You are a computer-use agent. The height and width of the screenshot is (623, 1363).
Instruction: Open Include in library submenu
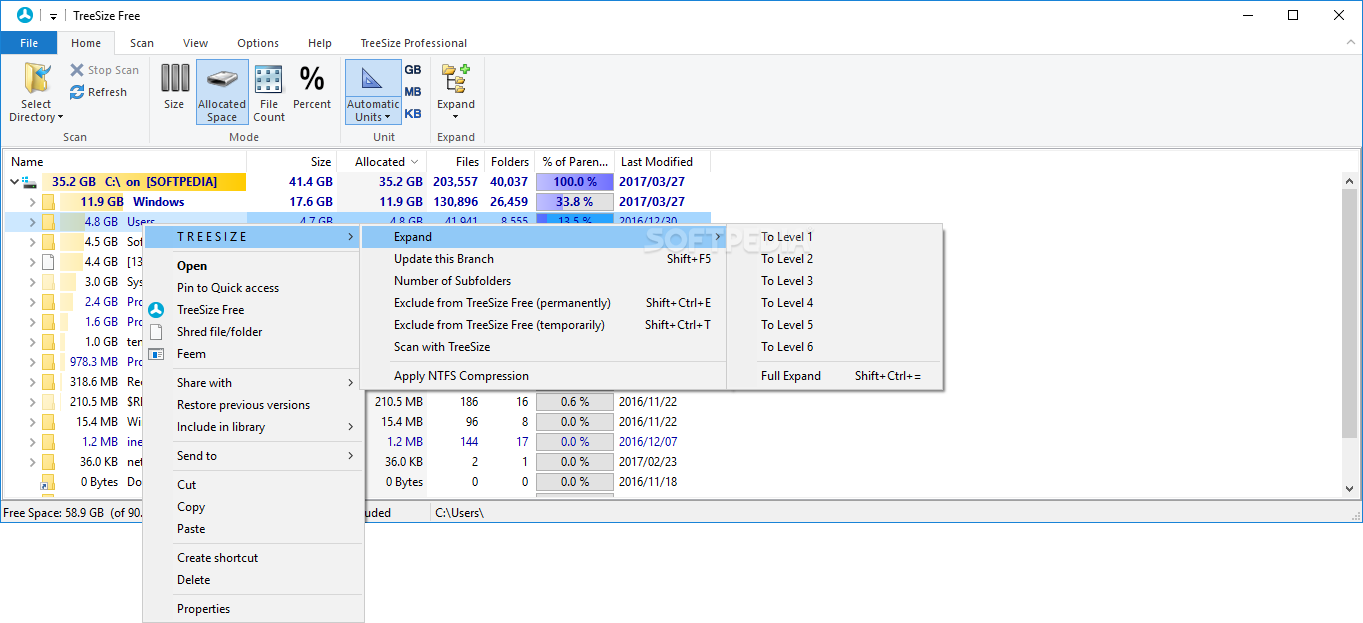pyautogui.click(x=252, y=427)
